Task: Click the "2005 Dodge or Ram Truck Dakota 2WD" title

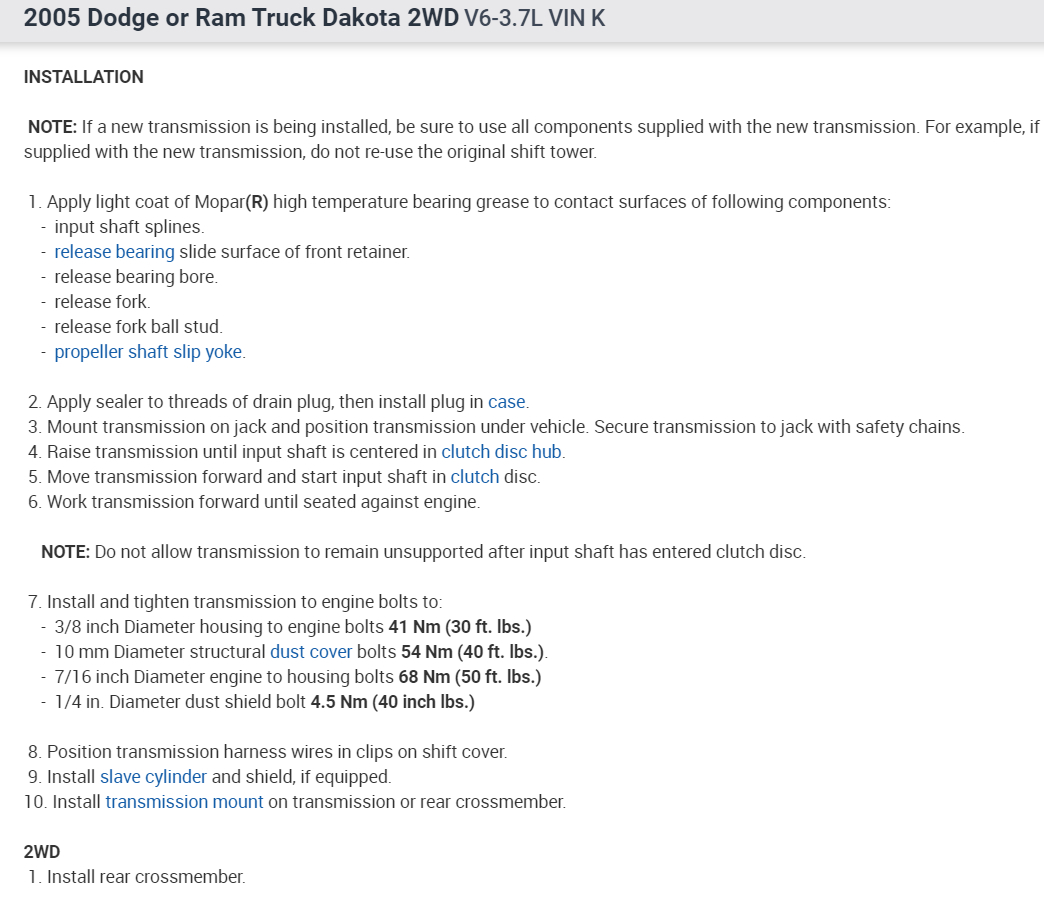Action: click(241, 18)
